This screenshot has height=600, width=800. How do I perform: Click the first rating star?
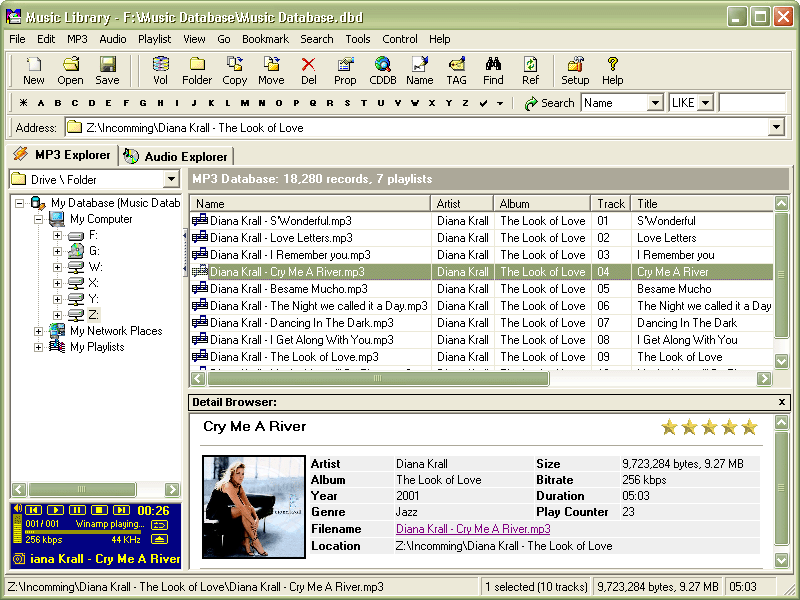[669, 427]
